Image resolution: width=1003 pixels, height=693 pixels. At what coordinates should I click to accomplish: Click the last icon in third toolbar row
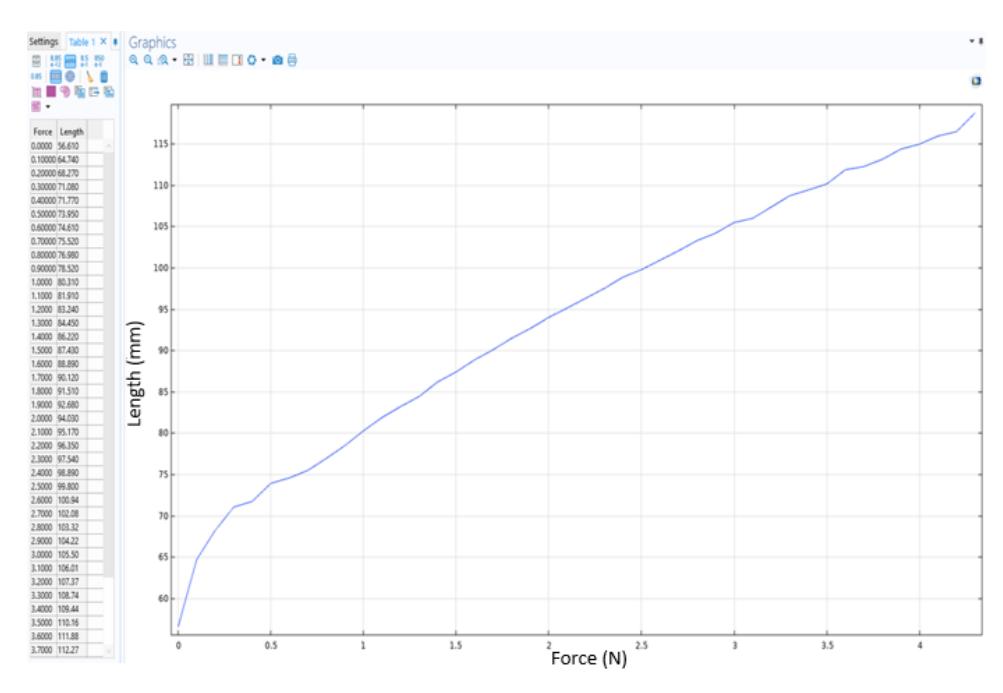(x=109, y=92)
